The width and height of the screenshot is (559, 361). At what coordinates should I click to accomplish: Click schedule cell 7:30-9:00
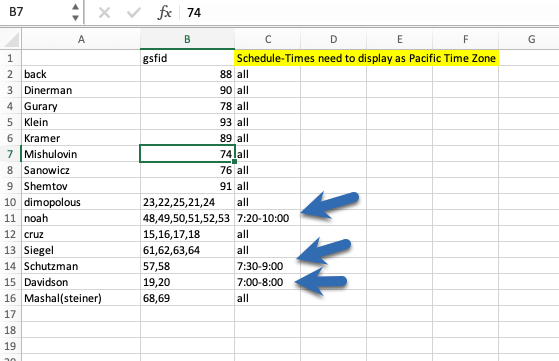[x=268, y=266]
